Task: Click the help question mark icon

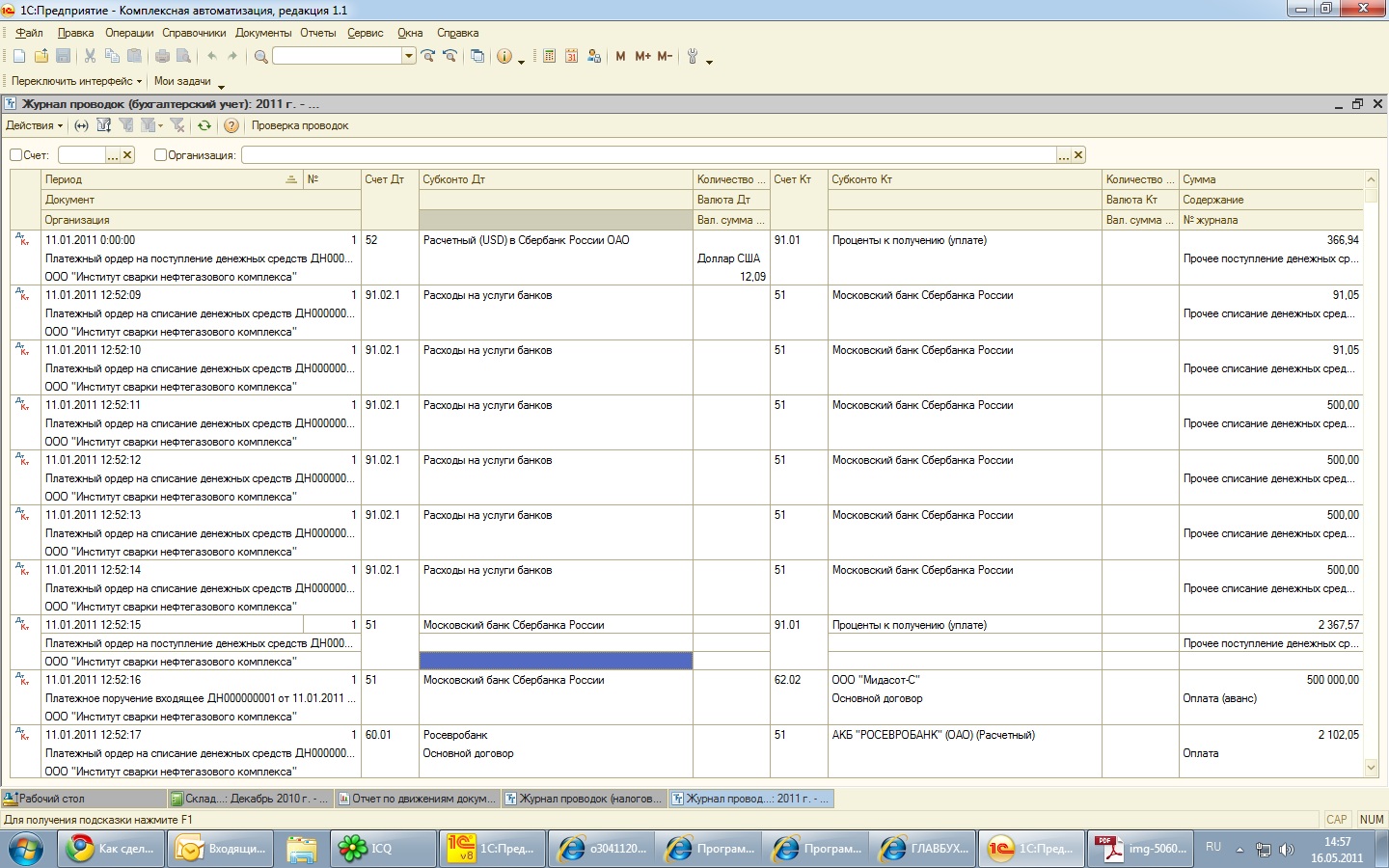Action: pyautogui.click(x=231, y=125)
